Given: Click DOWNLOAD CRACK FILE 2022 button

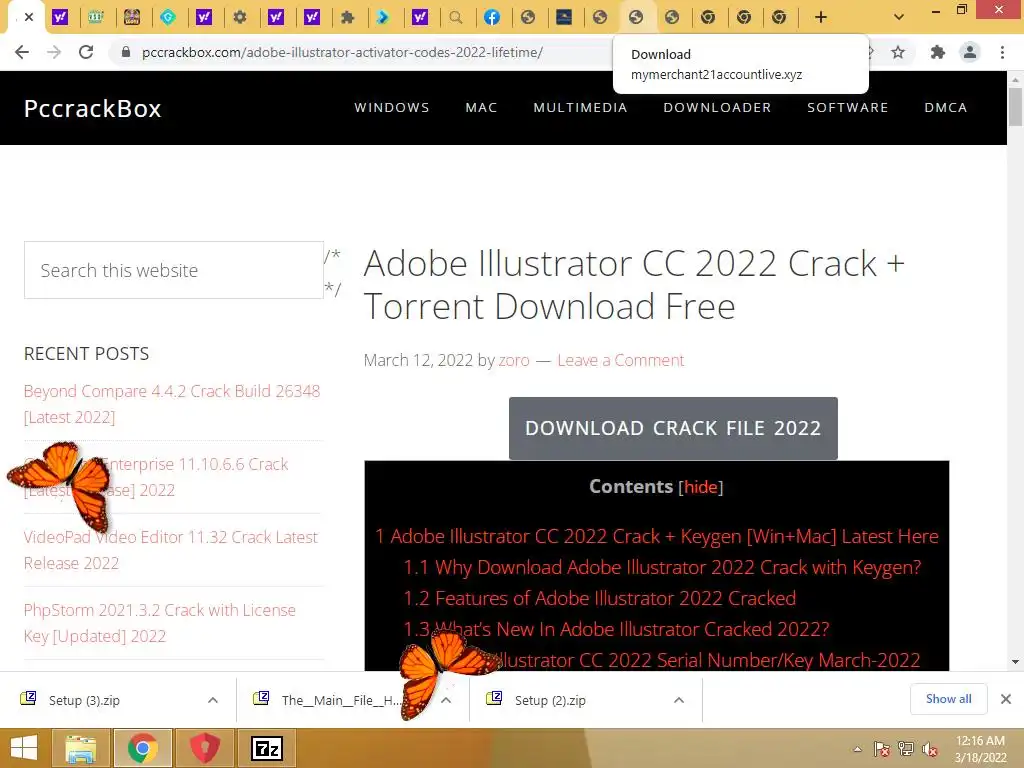Looking at the screenshot, I should (x=673, y=428).
